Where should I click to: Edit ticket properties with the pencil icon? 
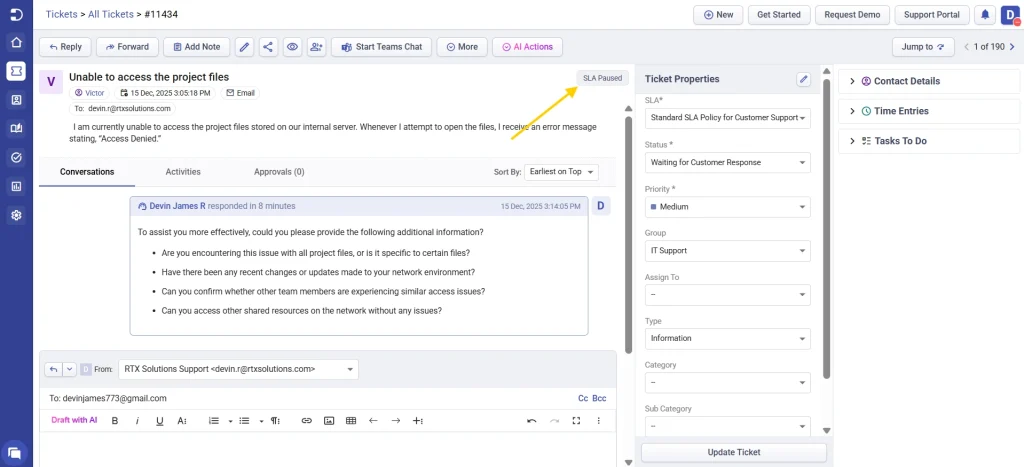pos(803,79)
